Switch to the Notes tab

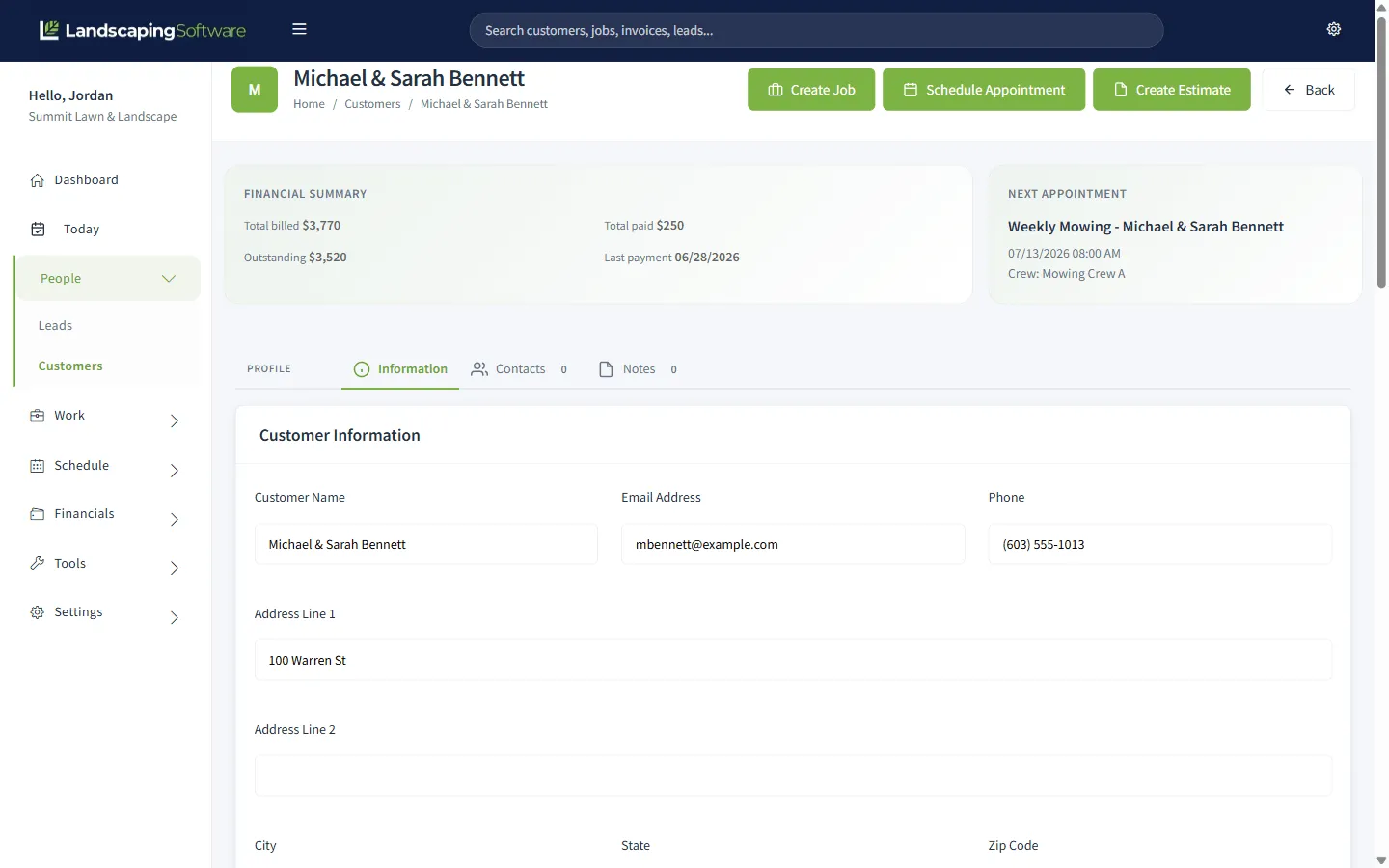point(638,369)
